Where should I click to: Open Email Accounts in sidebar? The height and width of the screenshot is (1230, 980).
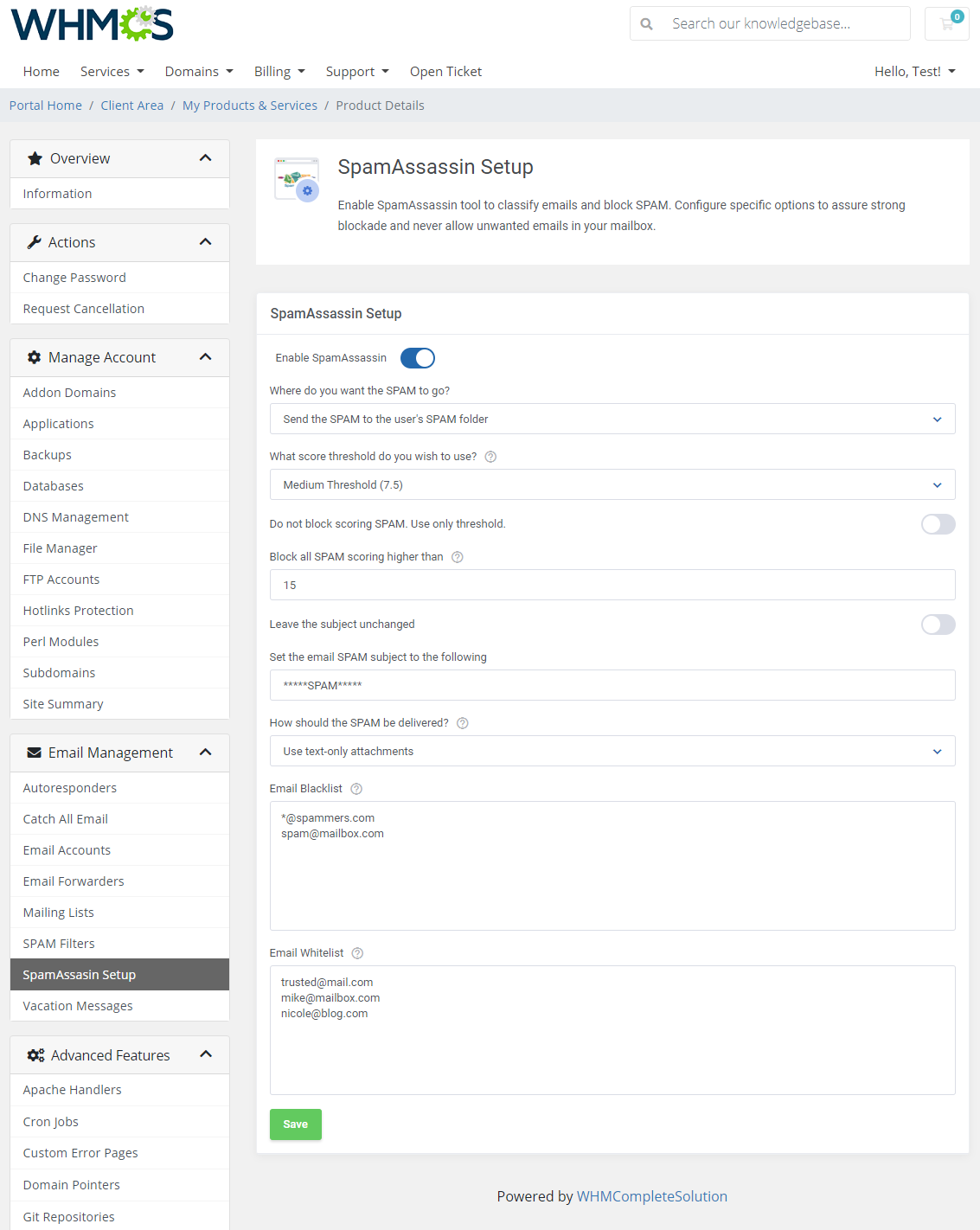click(119, 850)
